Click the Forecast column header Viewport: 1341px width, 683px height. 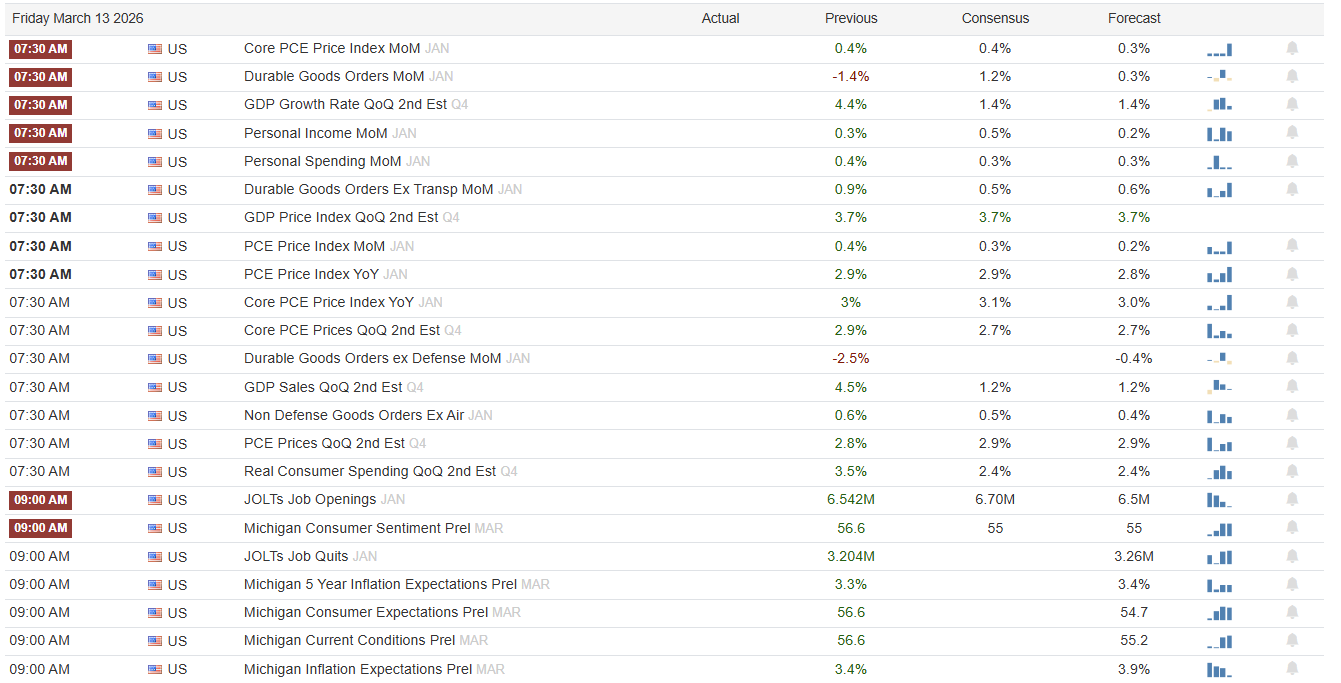1134,18
